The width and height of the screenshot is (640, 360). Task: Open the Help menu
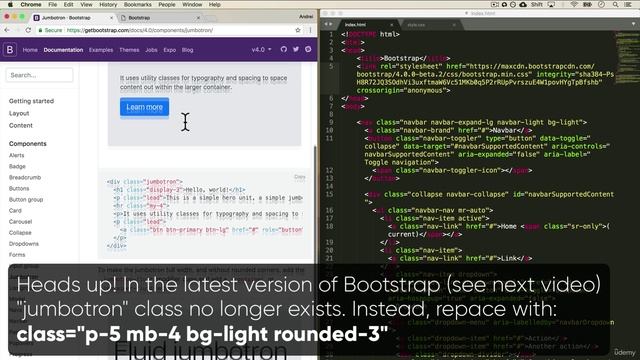215,4
